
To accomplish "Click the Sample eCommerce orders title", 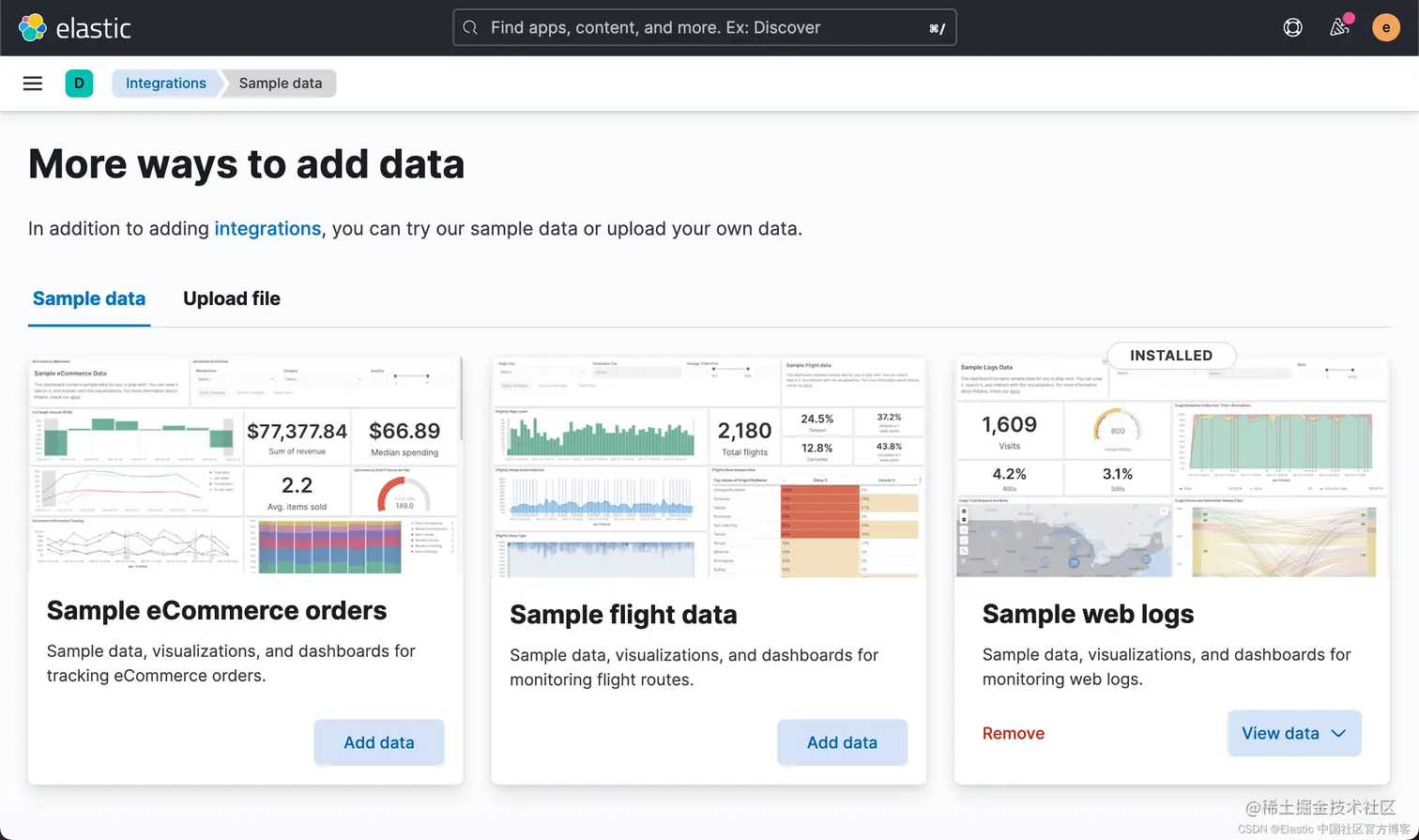I will pyautogui.click(x=217, y=611).
